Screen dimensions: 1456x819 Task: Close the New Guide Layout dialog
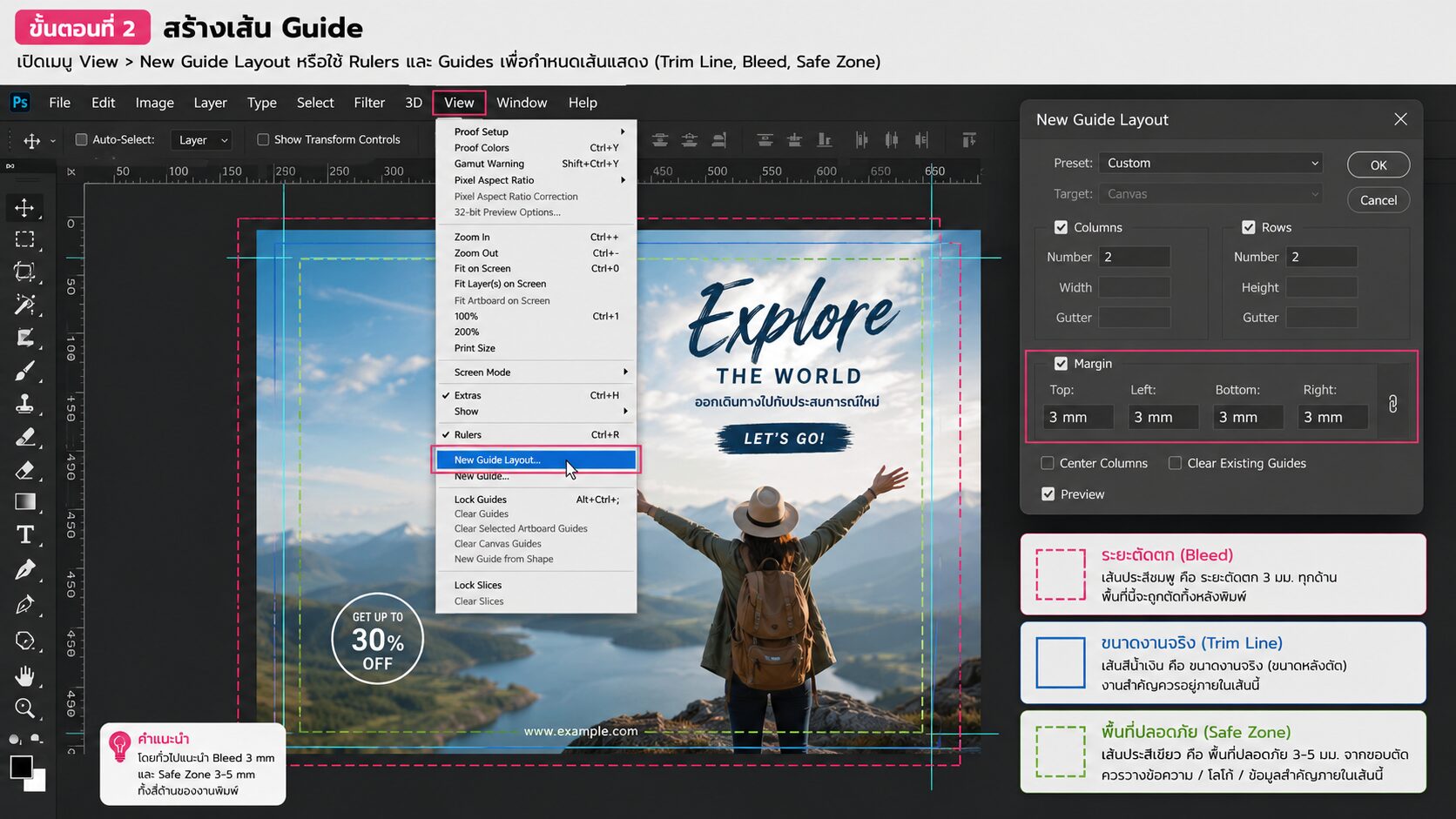coord(1400,119)
